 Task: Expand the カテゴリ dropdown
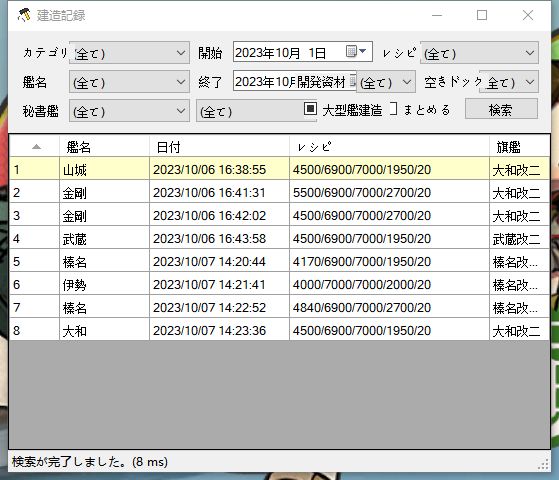pos(129,53)
